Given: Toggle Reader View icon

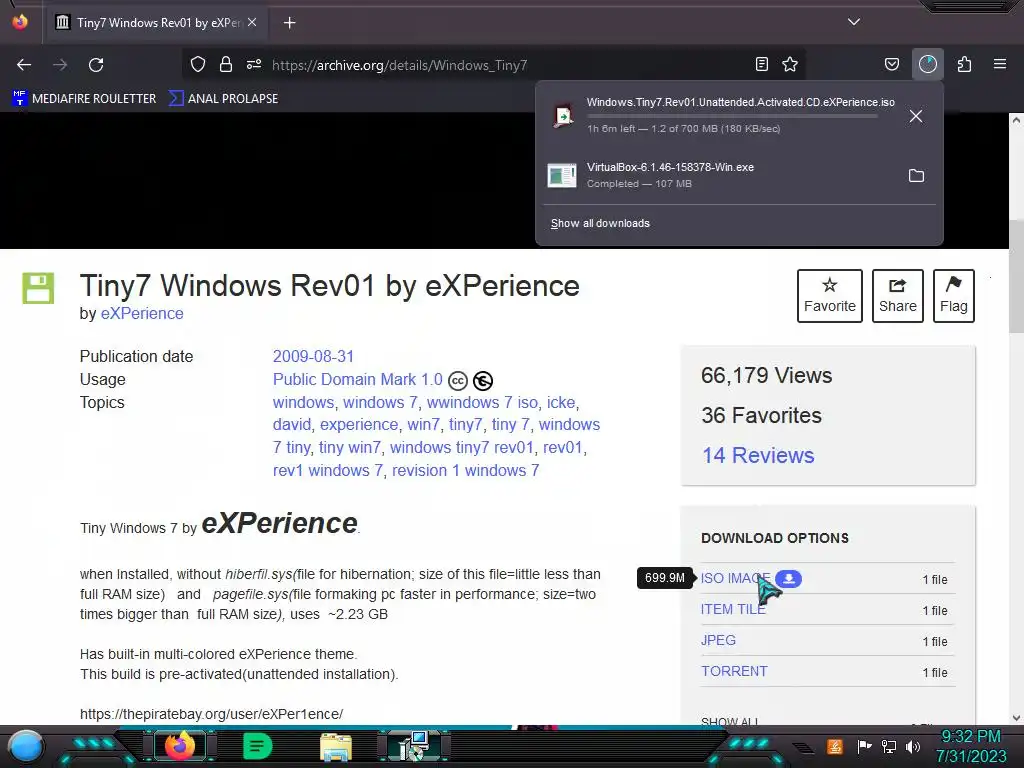Looking at the screenshot, I should click(761, 64).
